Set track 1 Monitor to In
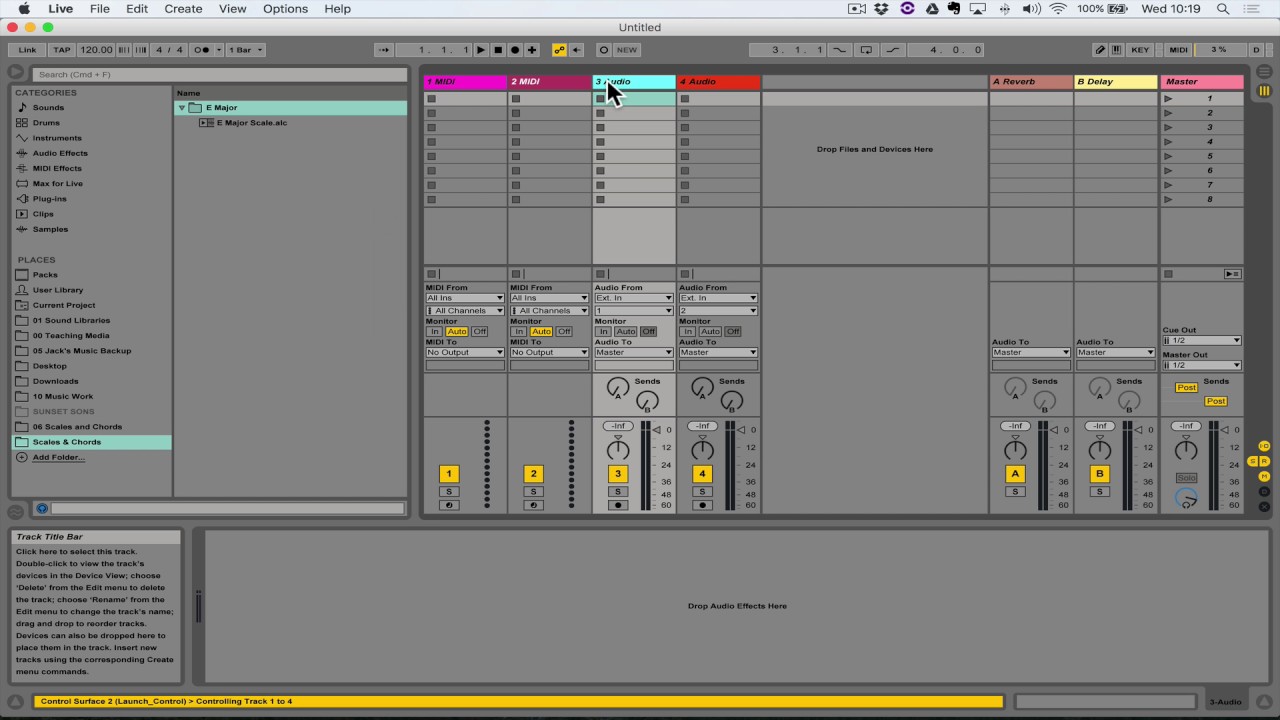This screenshot has height=720, width=1280. pos(435,331)
